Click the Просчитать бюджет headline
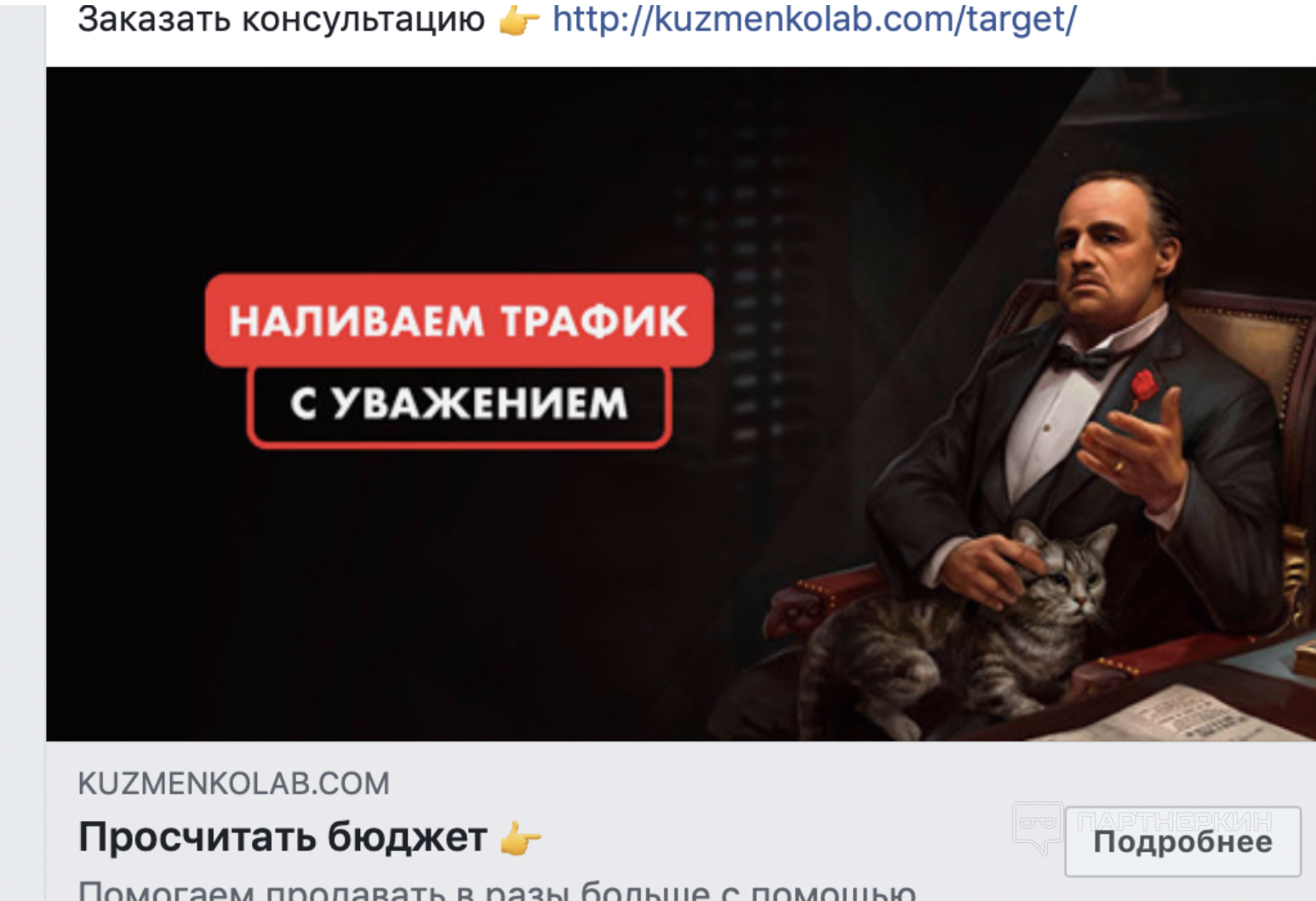The height and width of the screenshot is (901, 1316). 283,836
